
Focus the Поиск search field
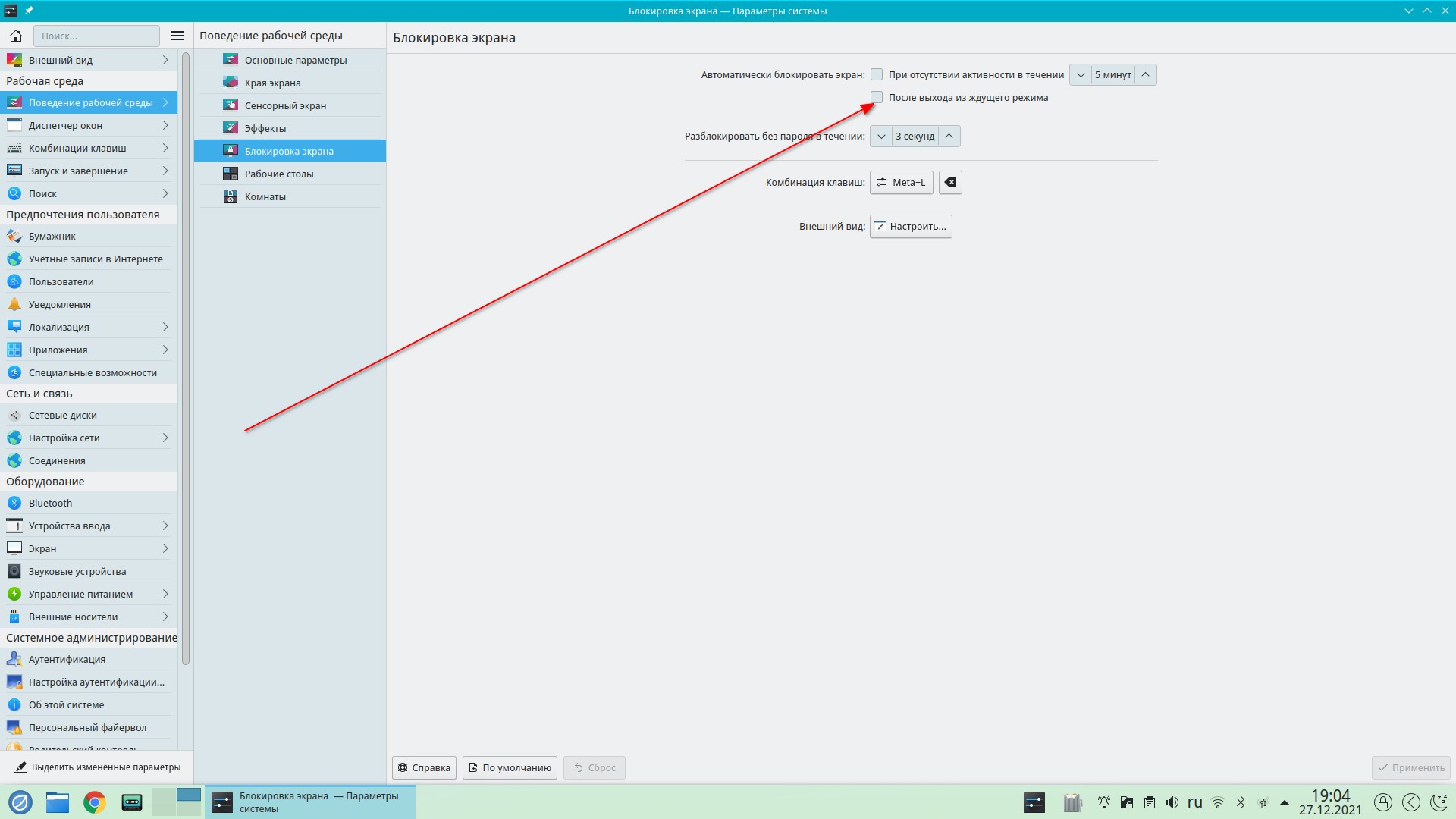point(96,36)
